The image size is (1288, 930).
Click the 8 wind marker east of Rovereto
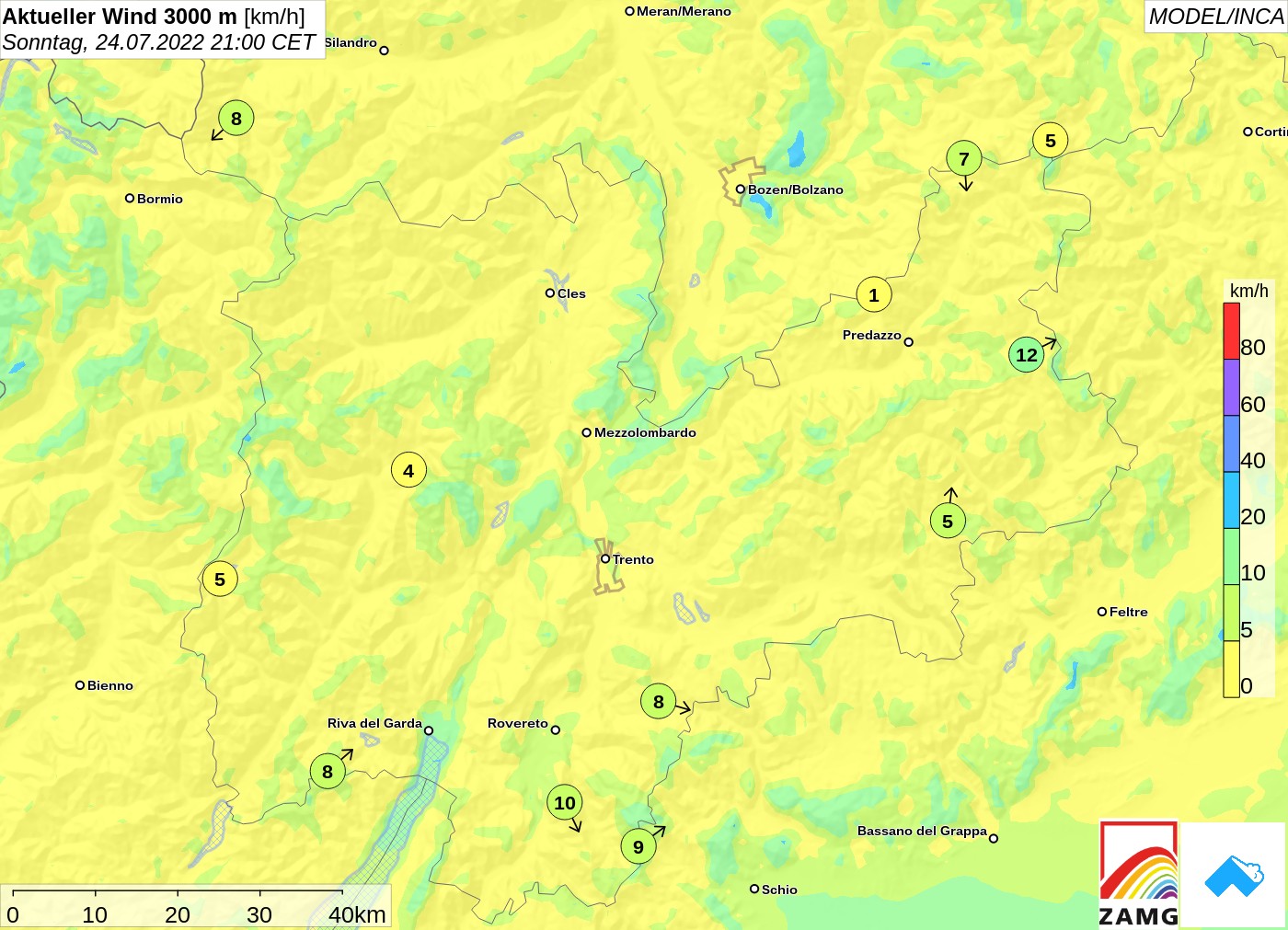coord(659,702)
